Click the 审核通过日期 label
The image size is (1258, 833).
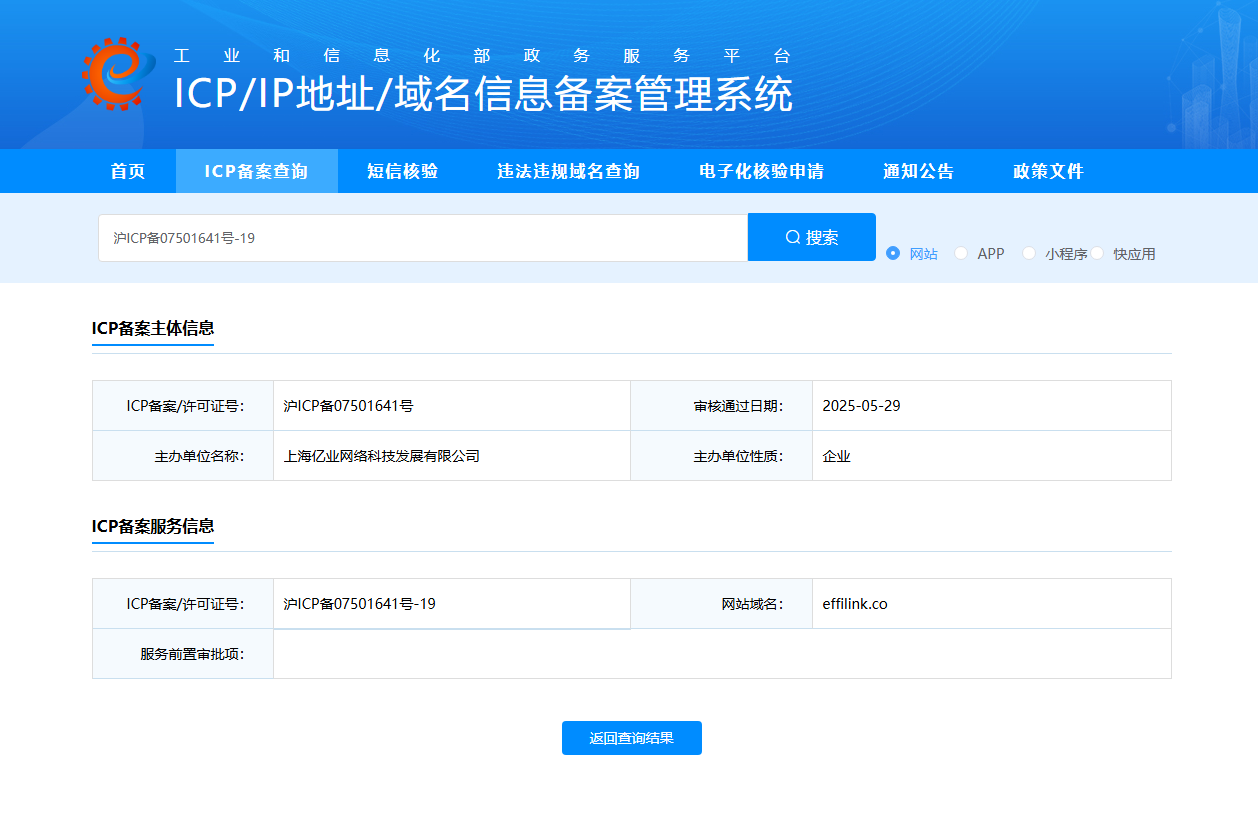pyautogui.click(x=738, y=406)
